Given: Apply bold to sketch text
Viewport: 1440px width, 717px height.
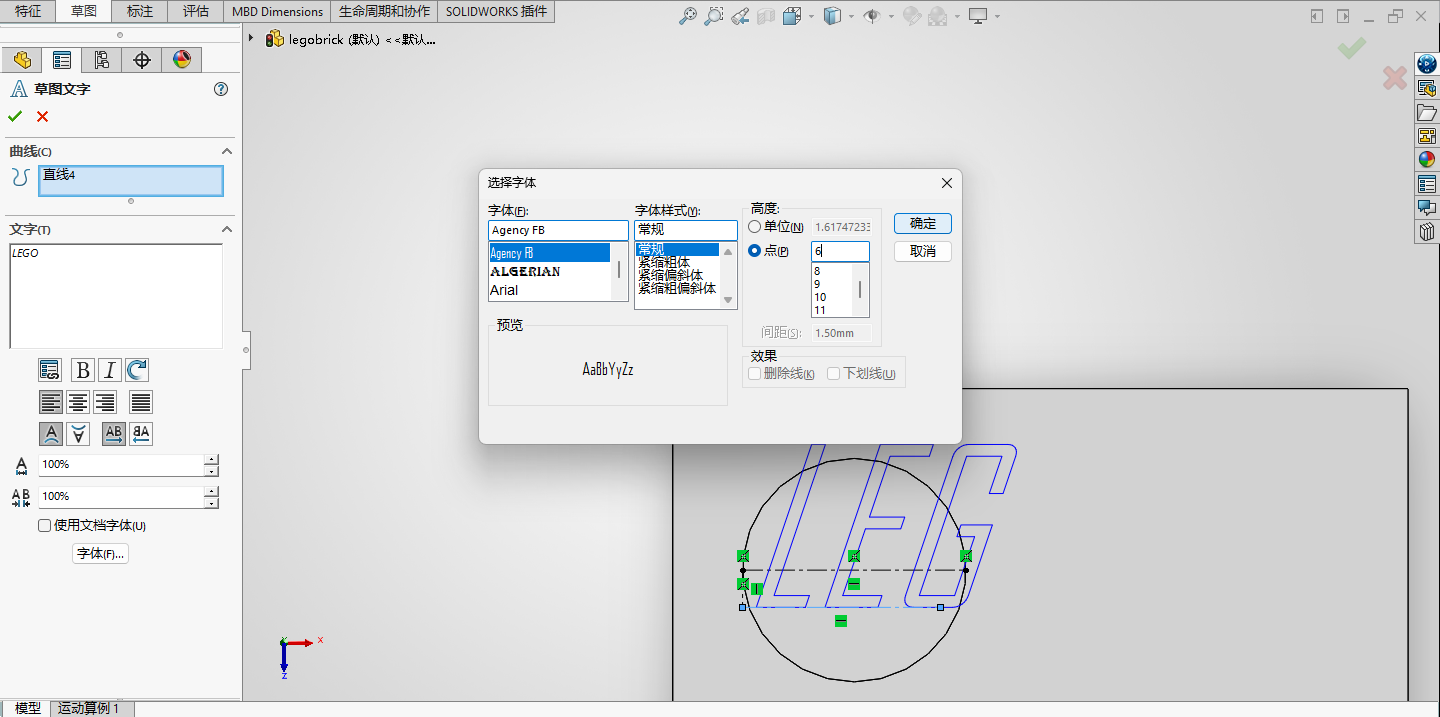Looking at the screenshot, I should 83,370.
